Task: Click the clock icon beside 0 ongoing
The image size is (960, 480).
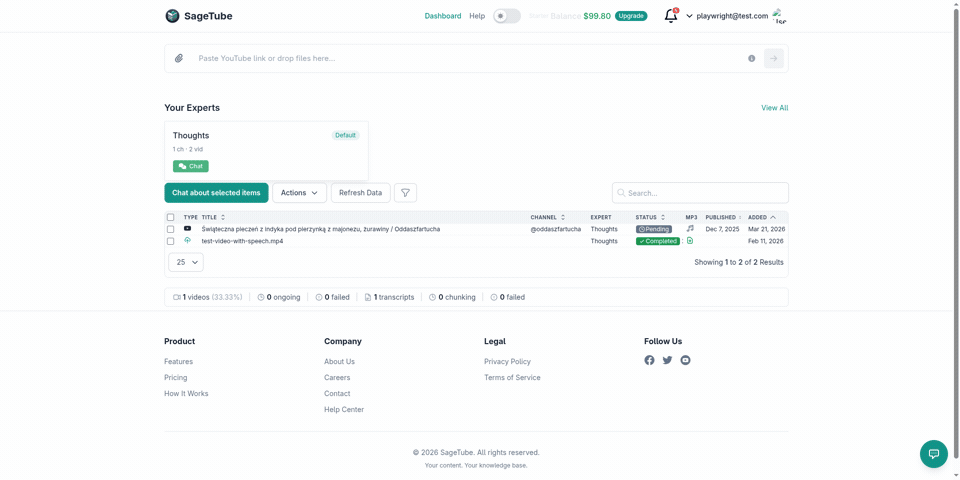Action: [261, 297]
